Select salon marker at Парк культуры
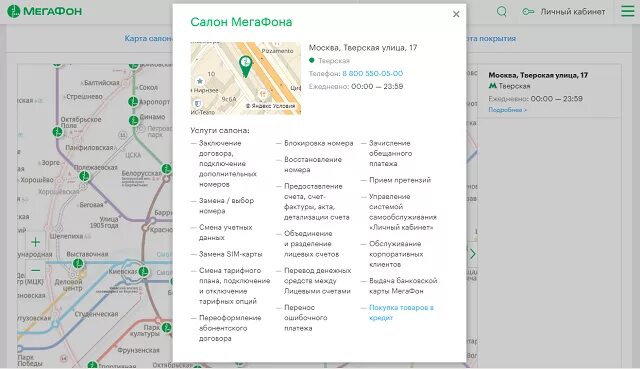Screen dimensions: 640x369 click(167, 327)
